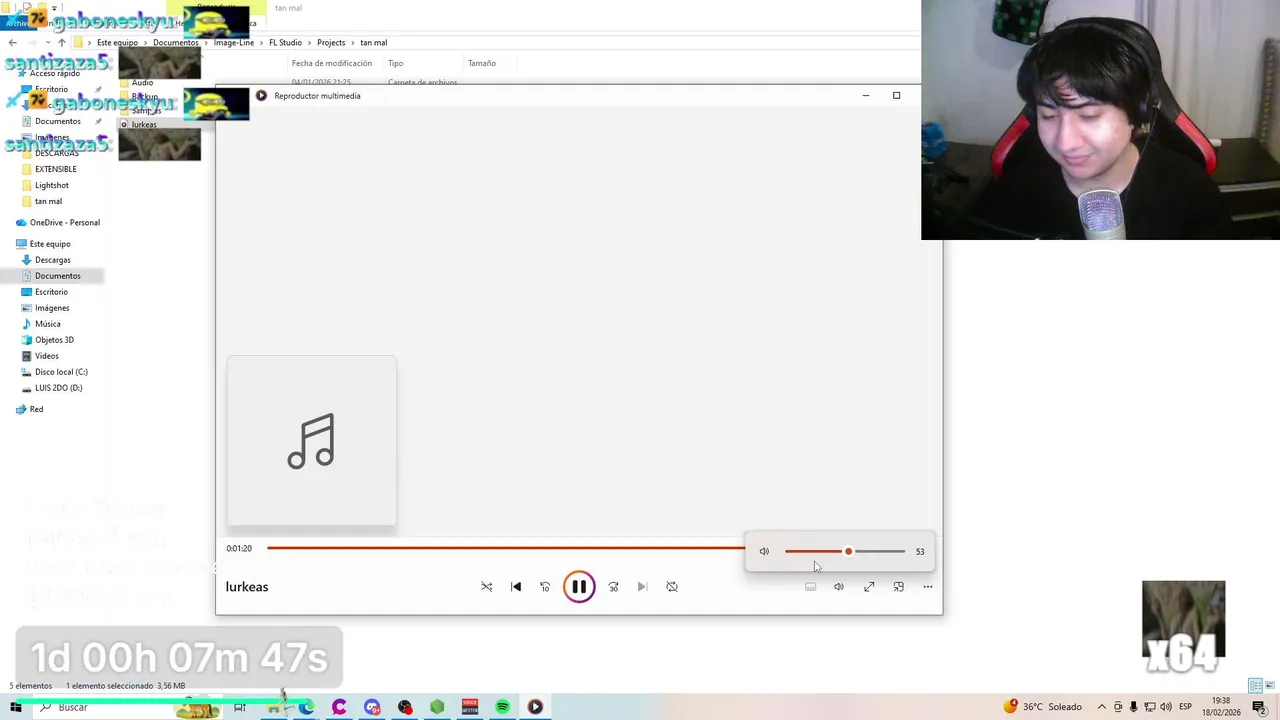This screenshot has width=1280, height=720.
Task: Mute audio via volume flyout speaker icon
Action: [764, 551]
